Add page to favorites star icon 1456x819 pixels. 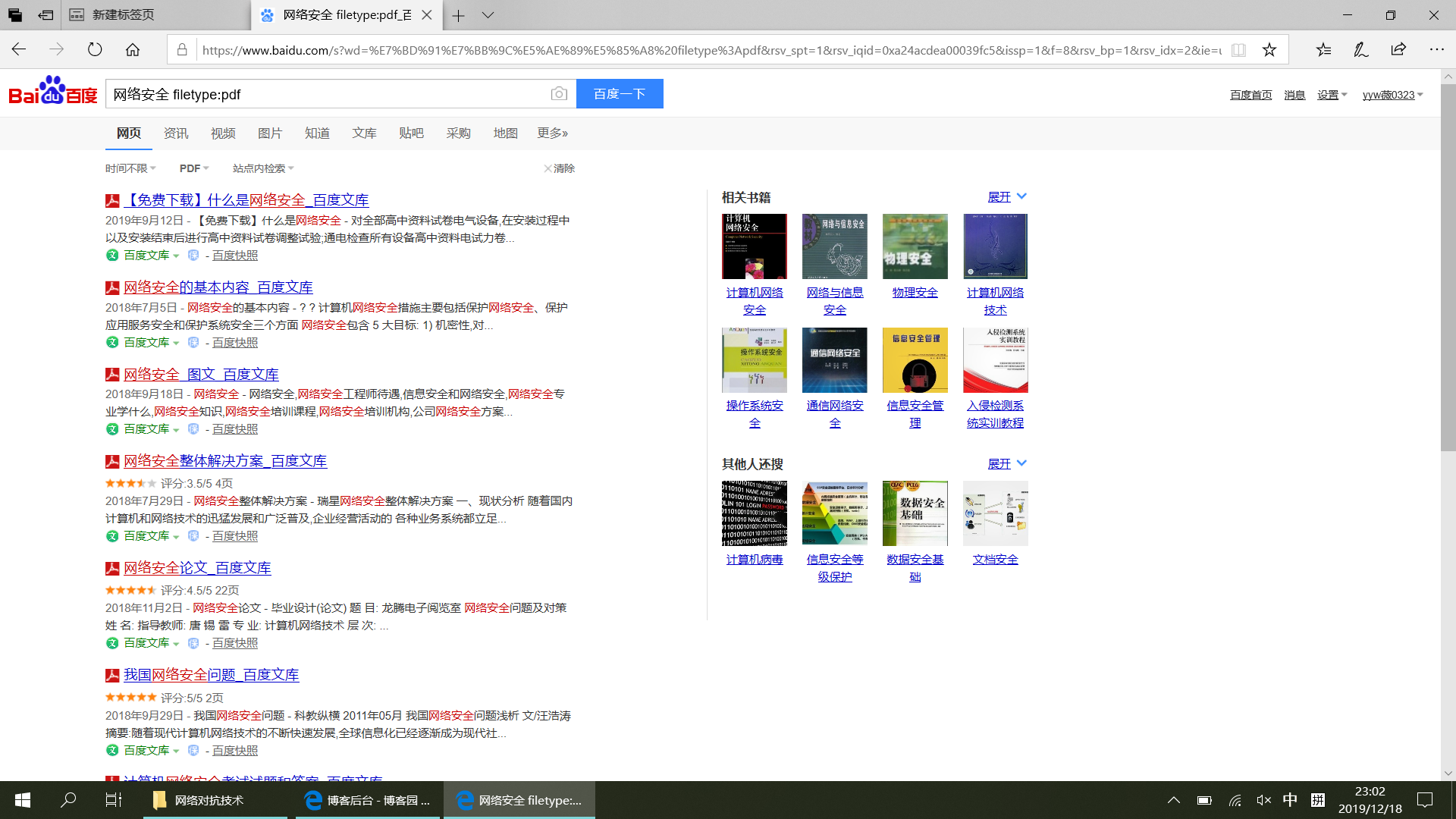(x=1269, y=50)
